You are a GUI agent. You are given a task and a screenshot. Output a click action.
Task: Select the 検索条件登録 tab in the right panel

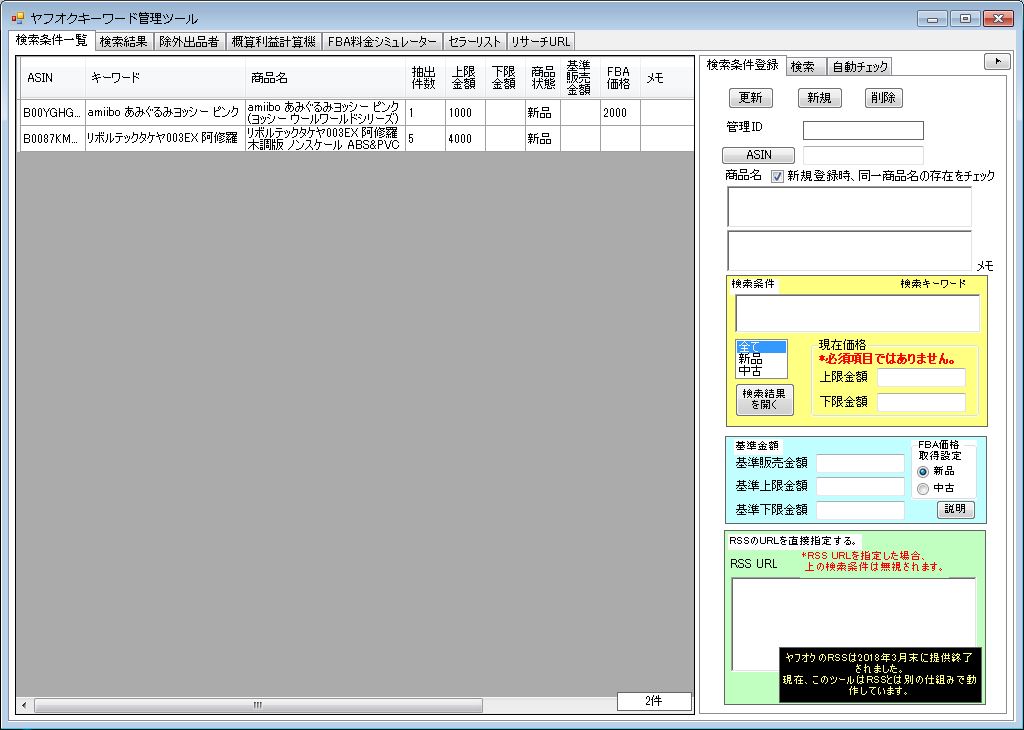[x=743, y=65]
